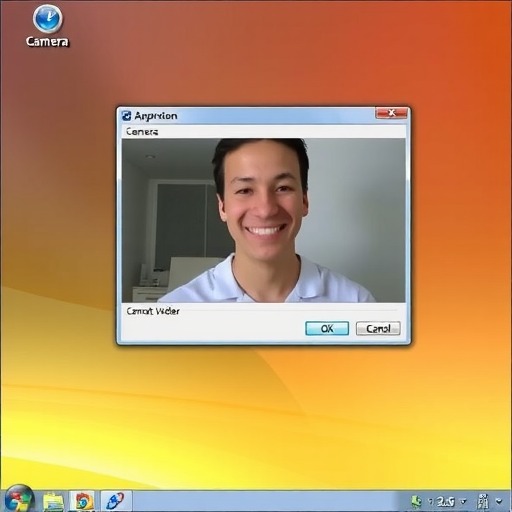
Task: Close the camera dialog with red X
Action: point(391,113)
